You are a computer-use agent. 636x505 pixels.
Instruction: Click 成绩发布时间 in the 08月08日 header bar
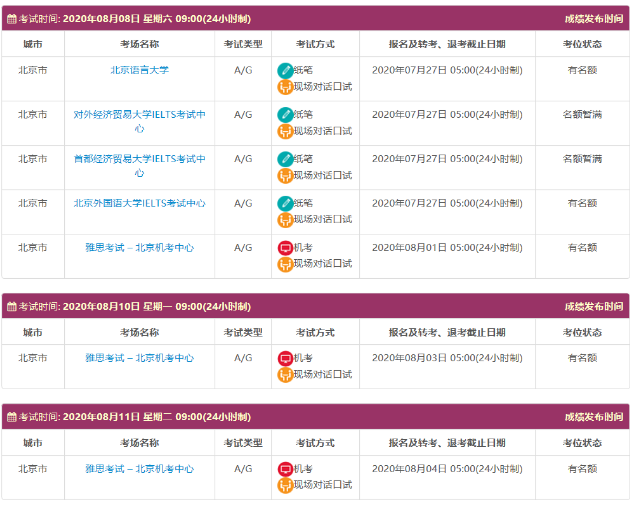click(x=594, y=19)
